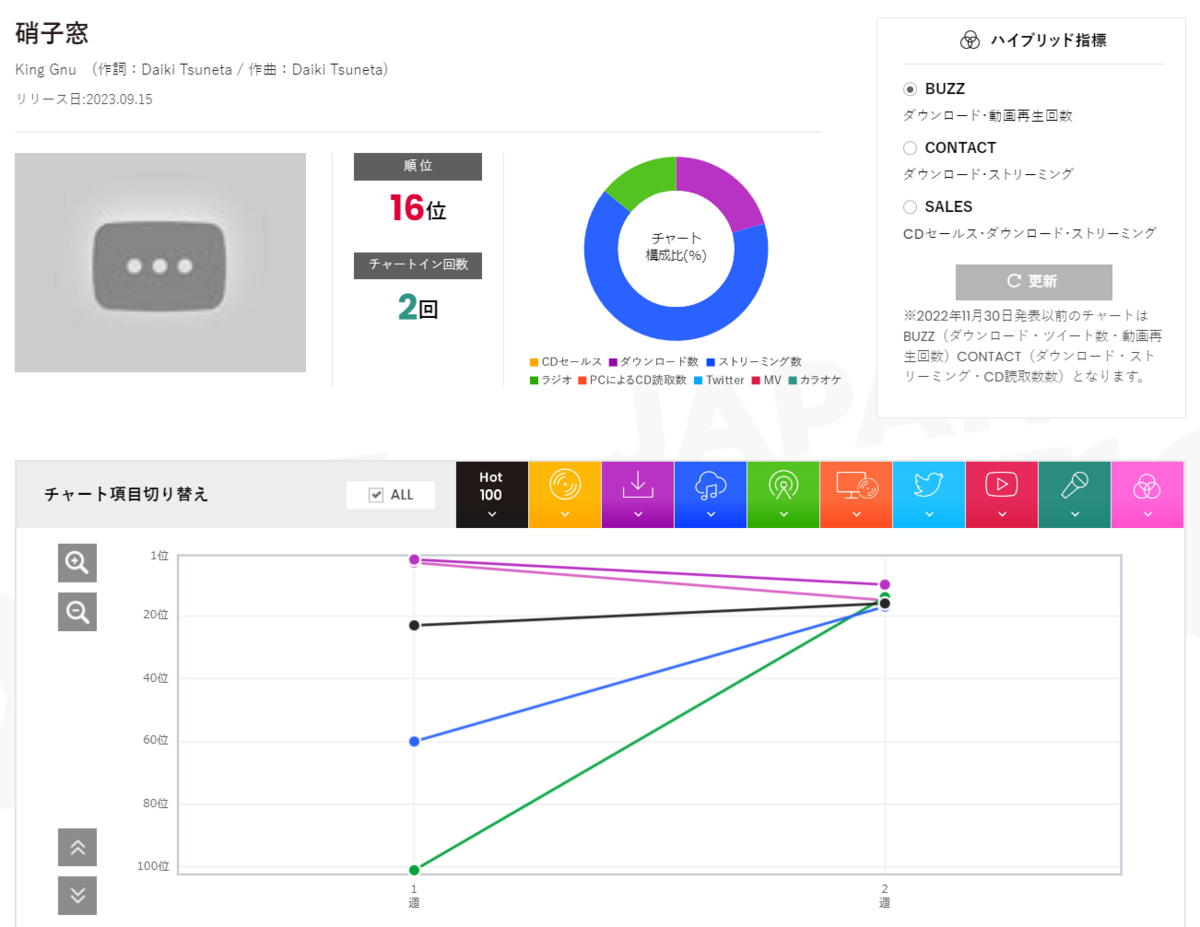Click the チャート項目切り替え heading
This screenshot has height=927, width=1200.
127,495
